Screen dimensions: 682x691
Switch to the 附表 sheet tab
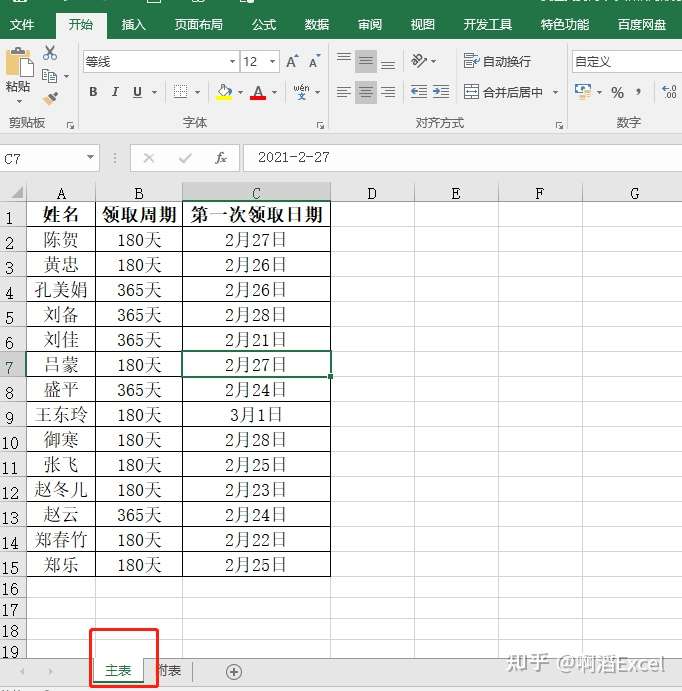click(x=170, y=670)
